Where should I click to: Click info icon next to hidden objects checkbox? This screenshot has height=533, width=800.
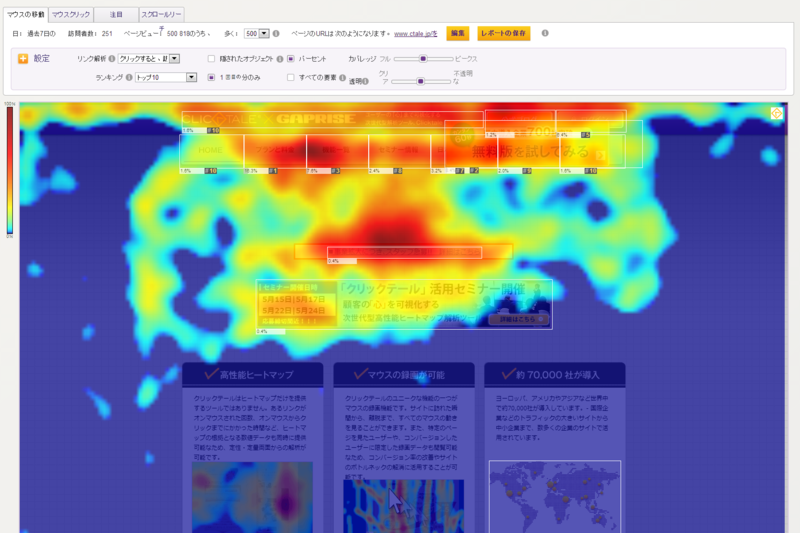[x=280, y=59]
